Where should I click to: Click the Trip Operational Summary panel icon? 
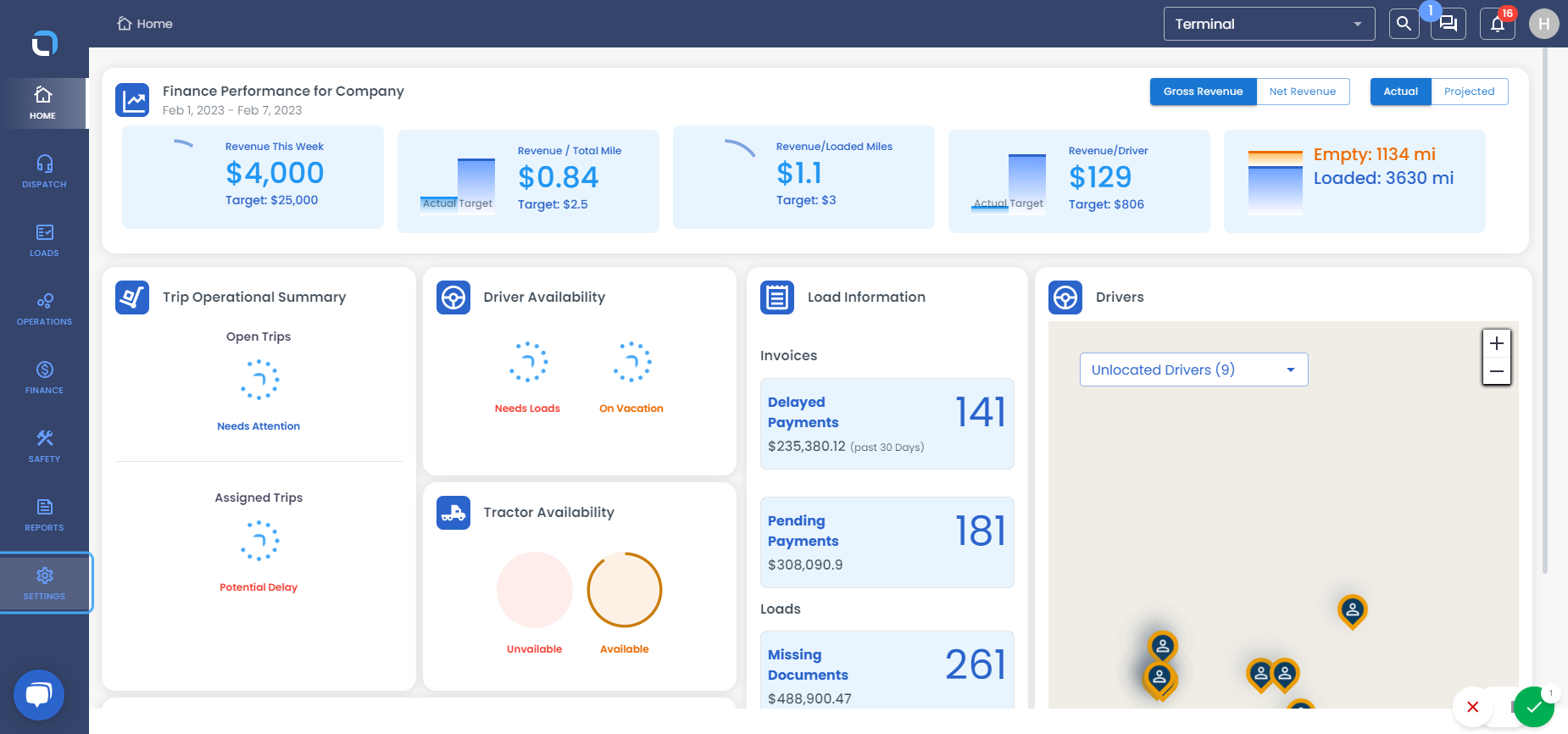(132, 297)
